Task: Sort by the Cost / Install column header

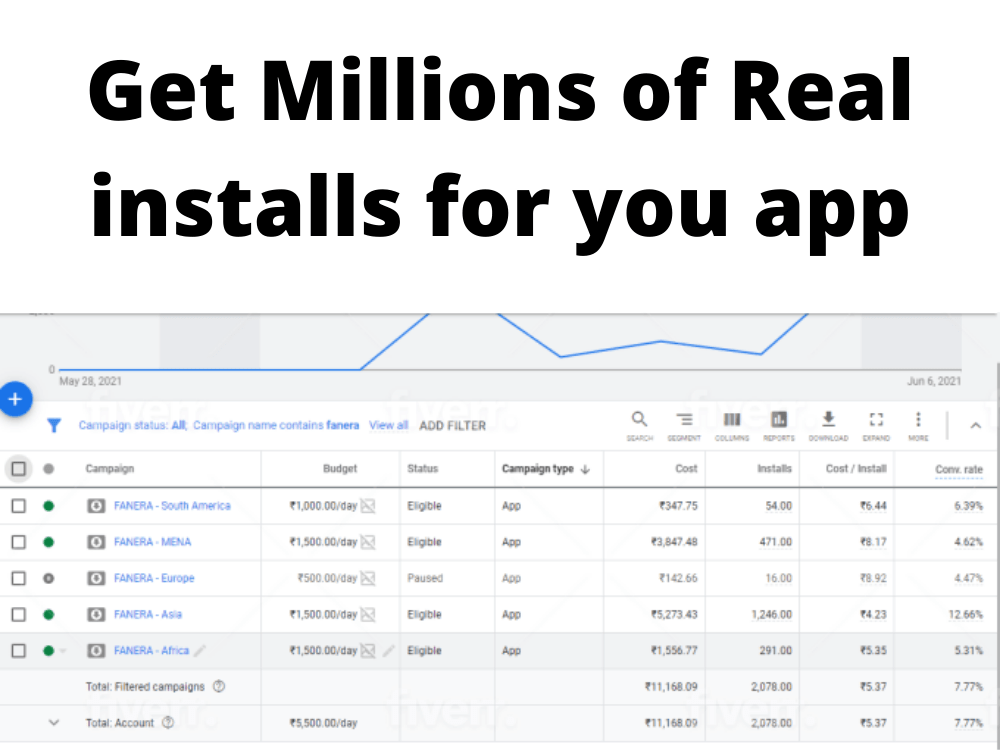Action: (856, 469)
